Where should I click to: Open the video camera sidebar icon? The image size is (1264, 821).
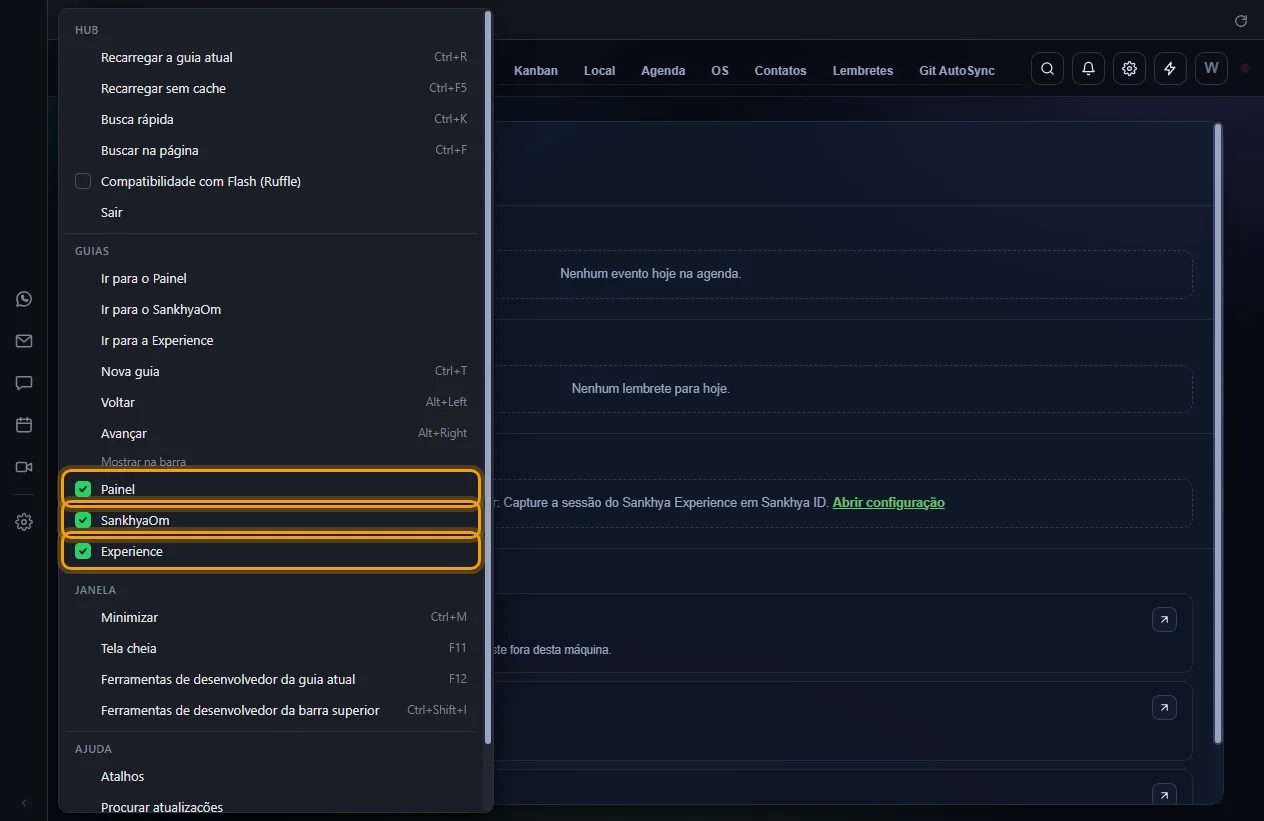(x=24, y=467)
